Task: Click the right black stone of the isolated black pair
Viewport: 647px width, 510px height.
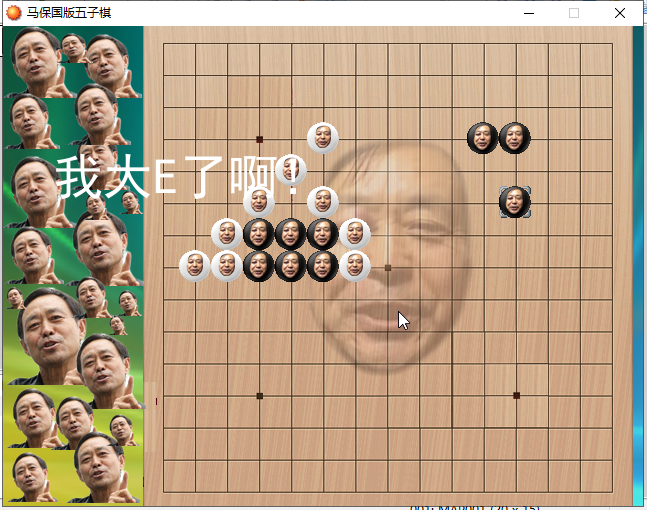Action: coord(515,138)
